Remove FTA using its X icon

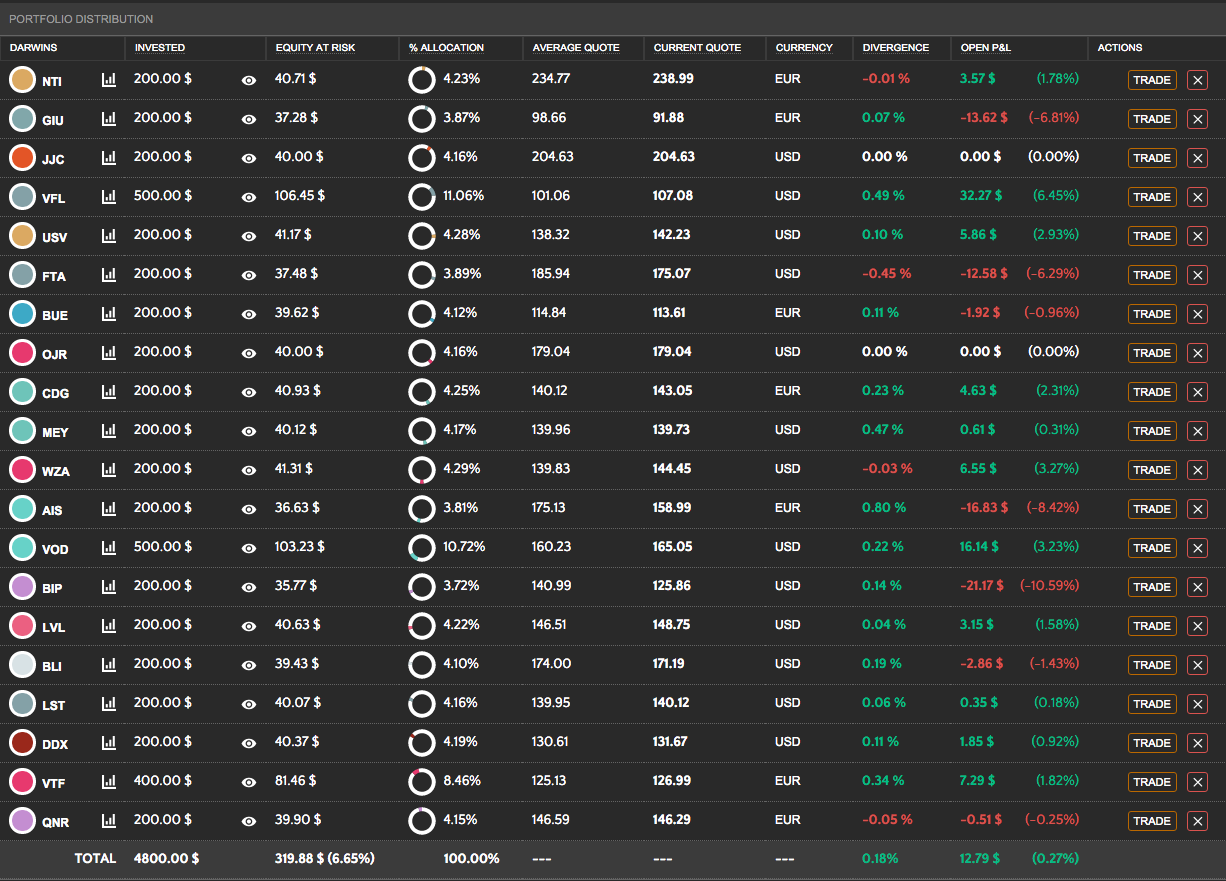[x=1197, y=275]
